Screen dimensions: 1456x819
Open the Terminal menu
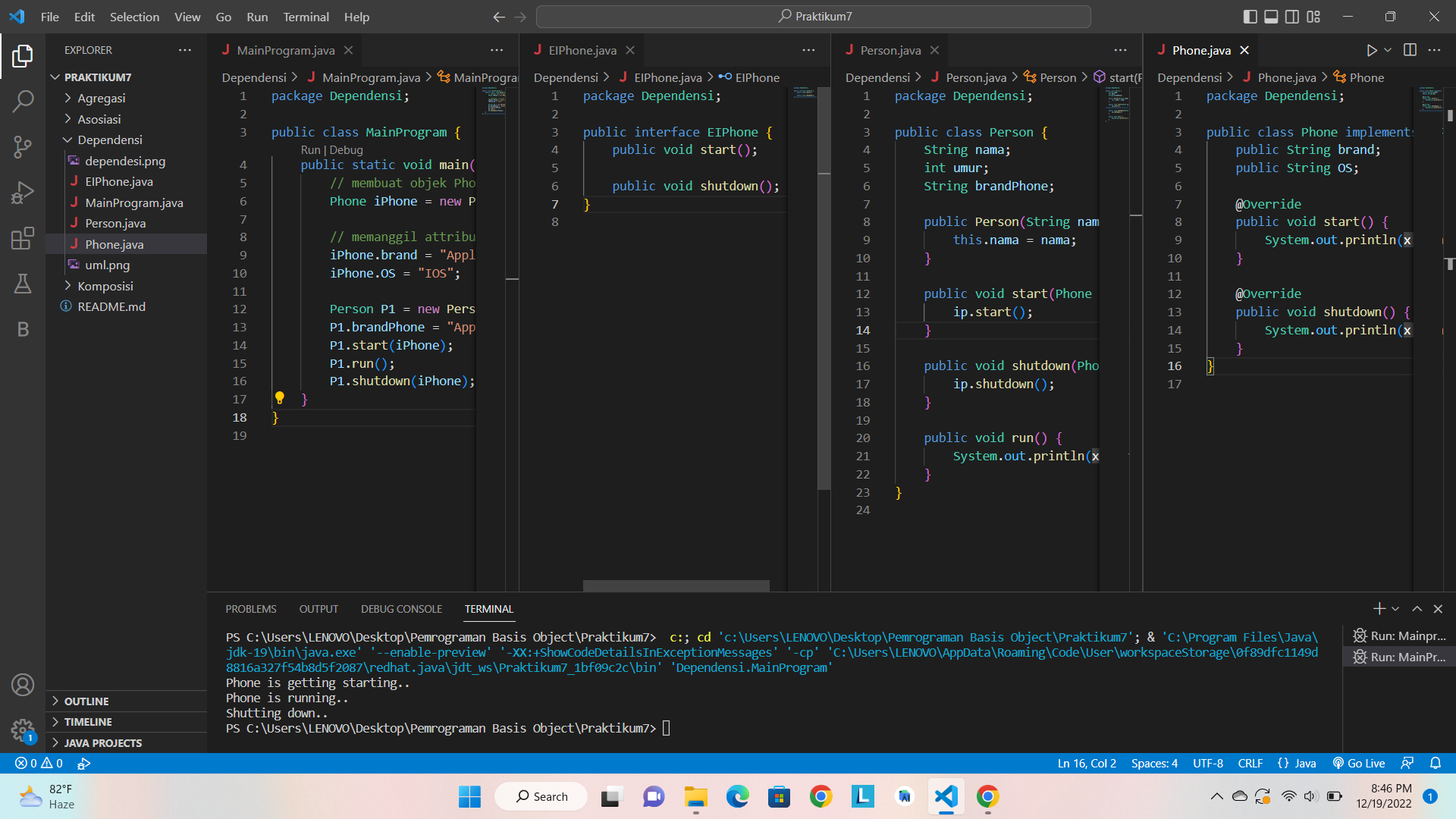click(306, 17)
